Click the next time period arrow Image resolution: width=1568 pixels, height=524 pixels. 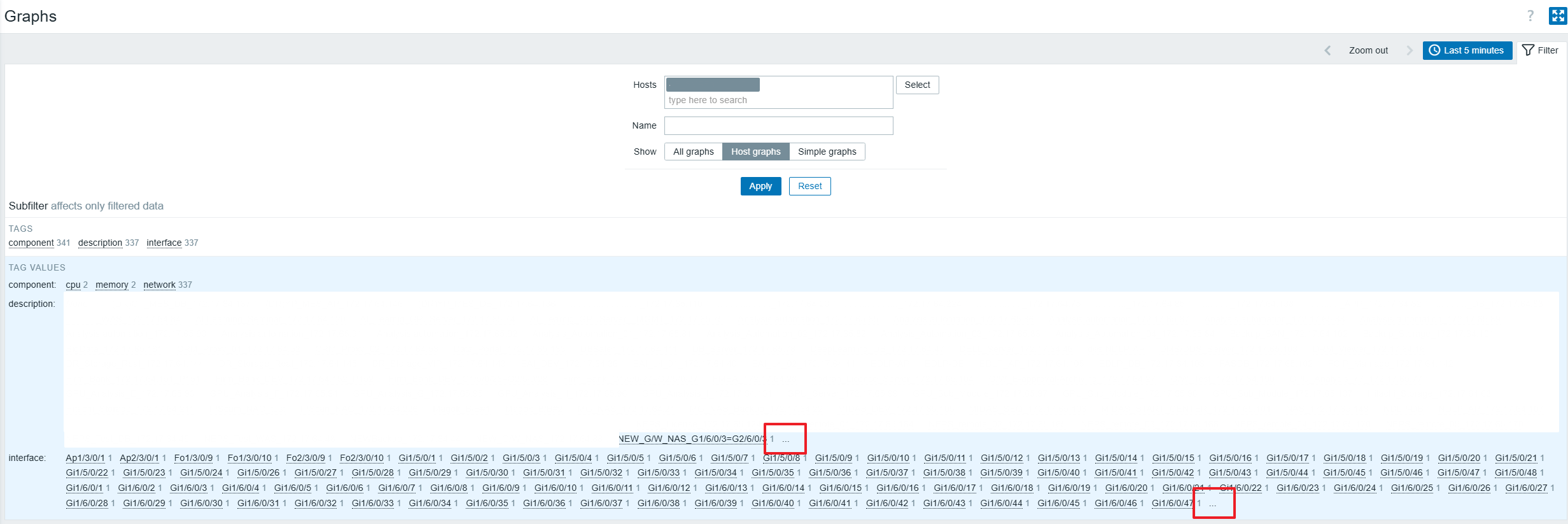pos(1409,50)
